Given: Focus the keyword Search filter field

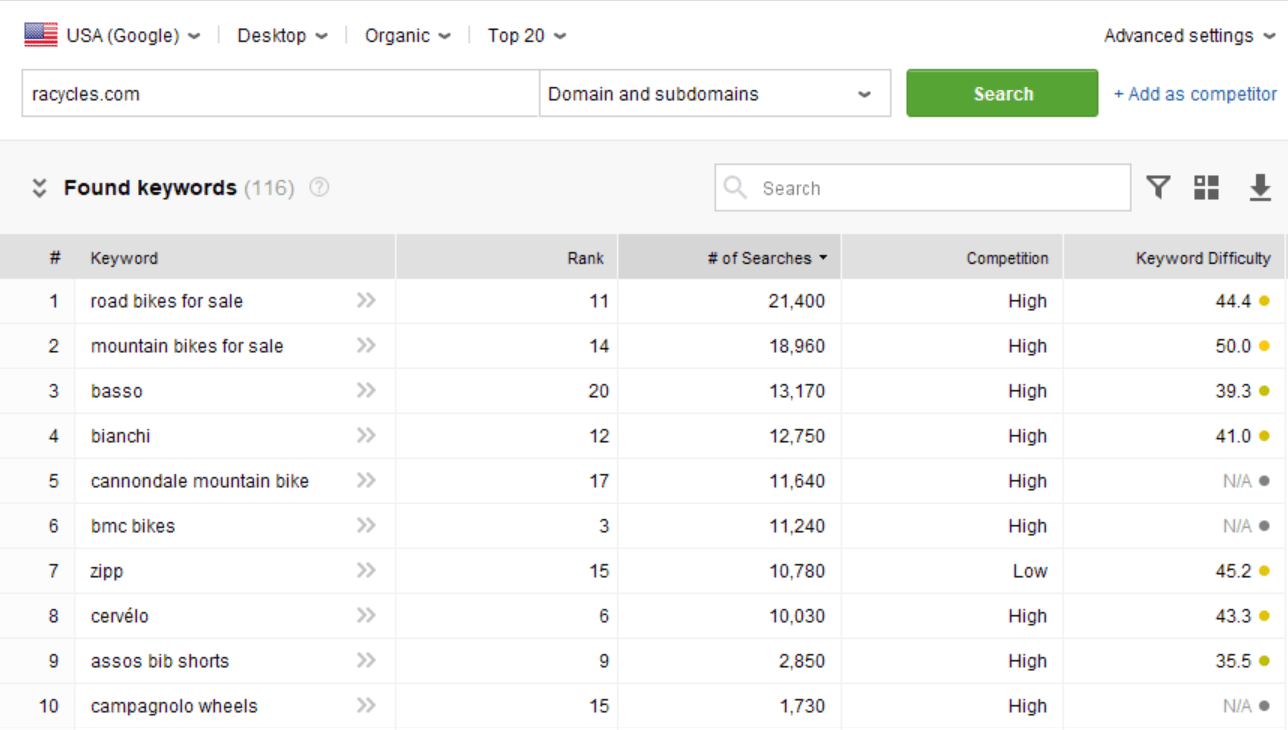Looking at the screenshot, I should click(922, 187).
